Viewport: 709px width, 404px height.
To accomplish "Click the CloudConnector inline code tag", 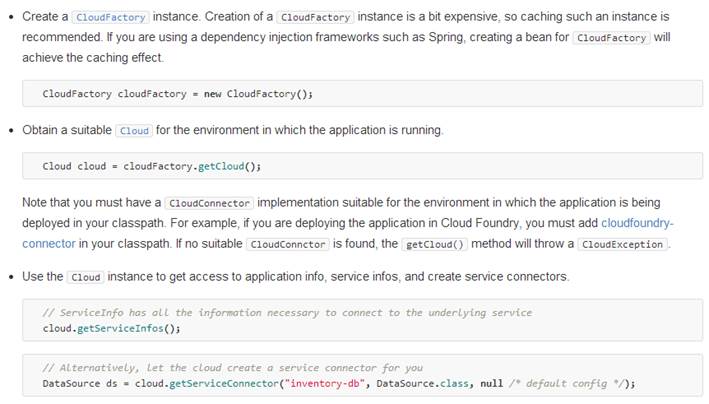I will tap(210, 203).
